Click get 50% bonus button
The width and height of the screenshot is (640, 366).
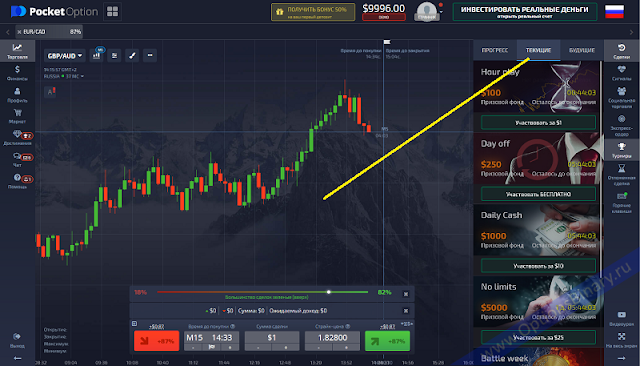coord(313,12)
